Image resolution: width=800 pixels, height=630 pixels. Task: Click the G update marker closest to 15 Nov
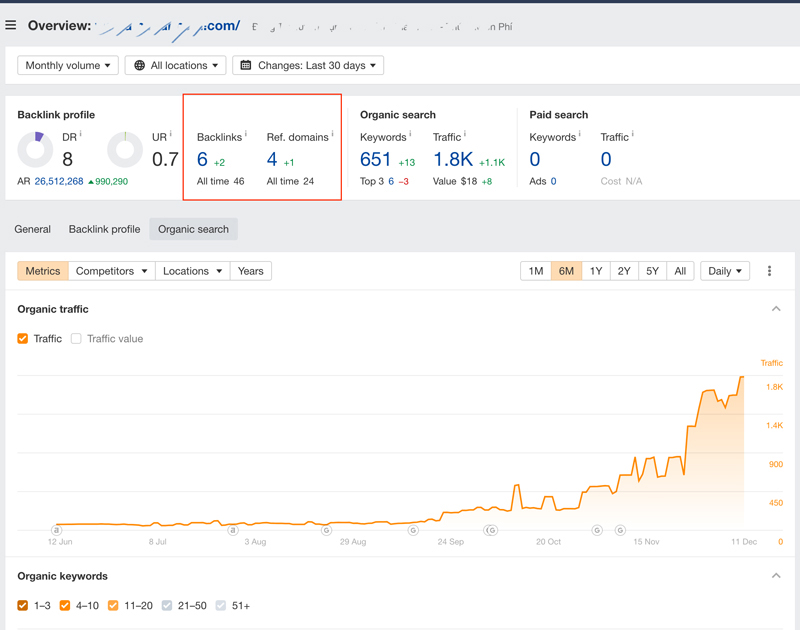pyautogui.click(x=620, y=531)
